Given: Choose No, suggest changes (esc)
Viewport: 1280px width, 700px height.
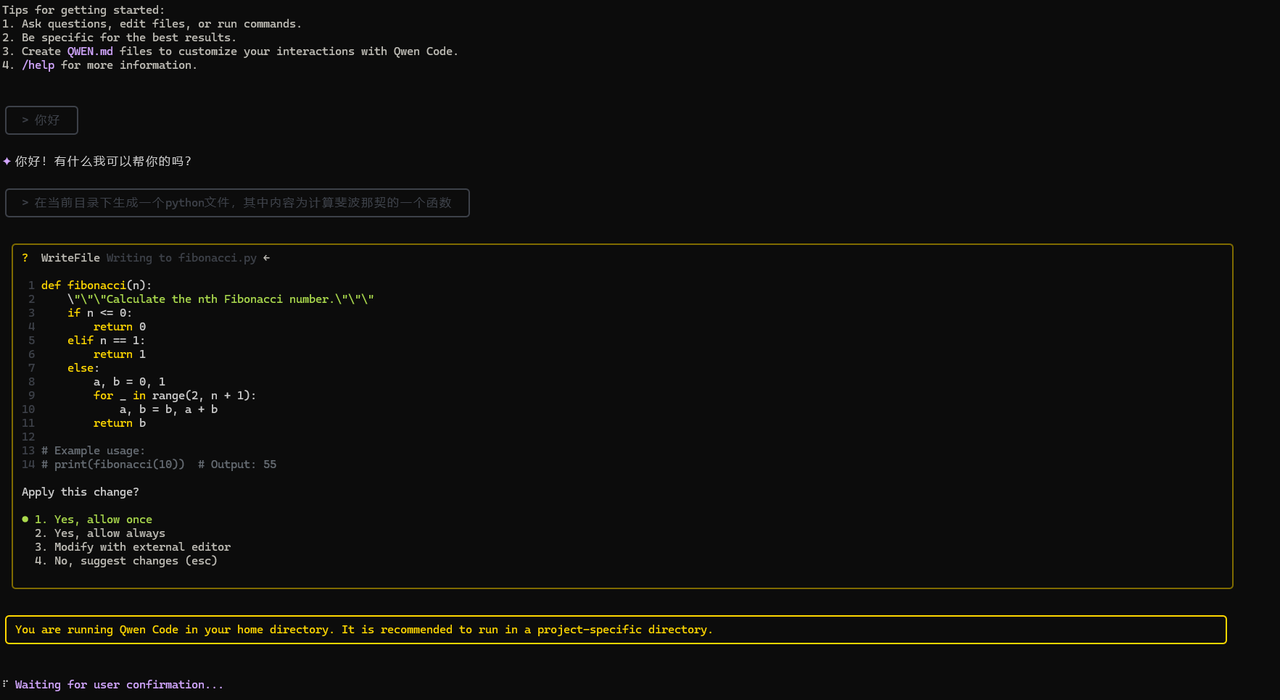Looking at the screenshot, I should coord(126,561).
